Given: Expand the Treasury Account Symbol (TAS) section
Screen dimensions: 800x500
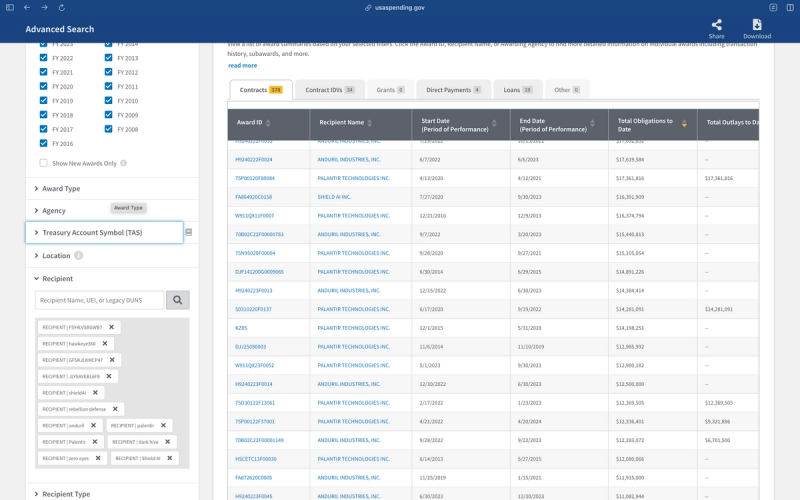Looking at the screenshot, I should [104, 232].
